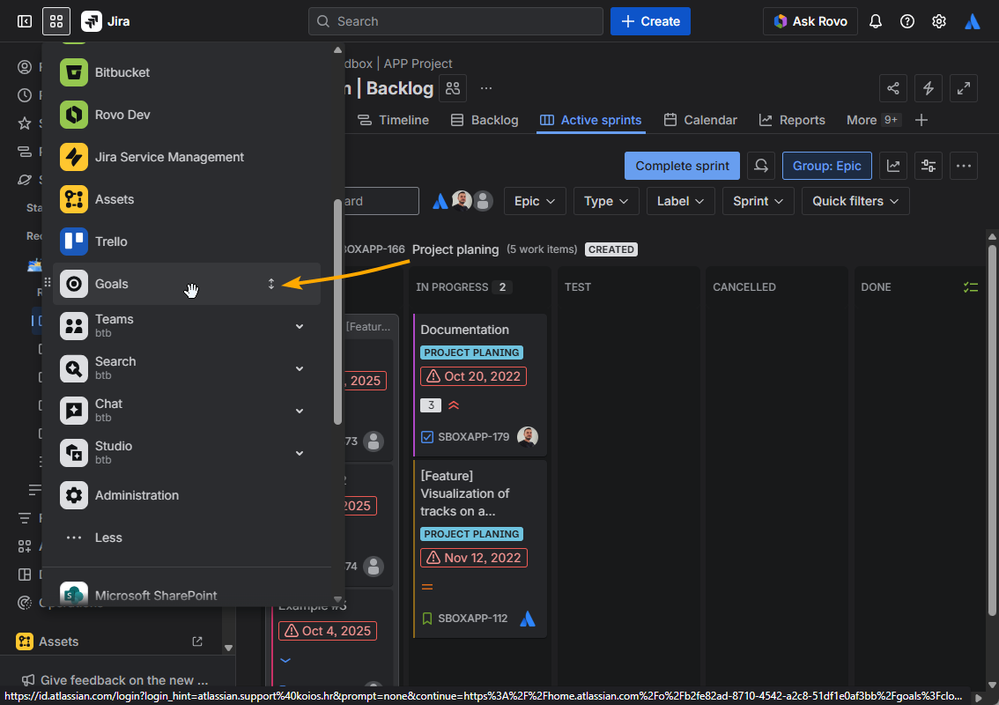The height and width of the screenshot is (705, 999).
Task: Open More 9+ tabs menu
Action: pyautogui.click(x=873, y=120)
